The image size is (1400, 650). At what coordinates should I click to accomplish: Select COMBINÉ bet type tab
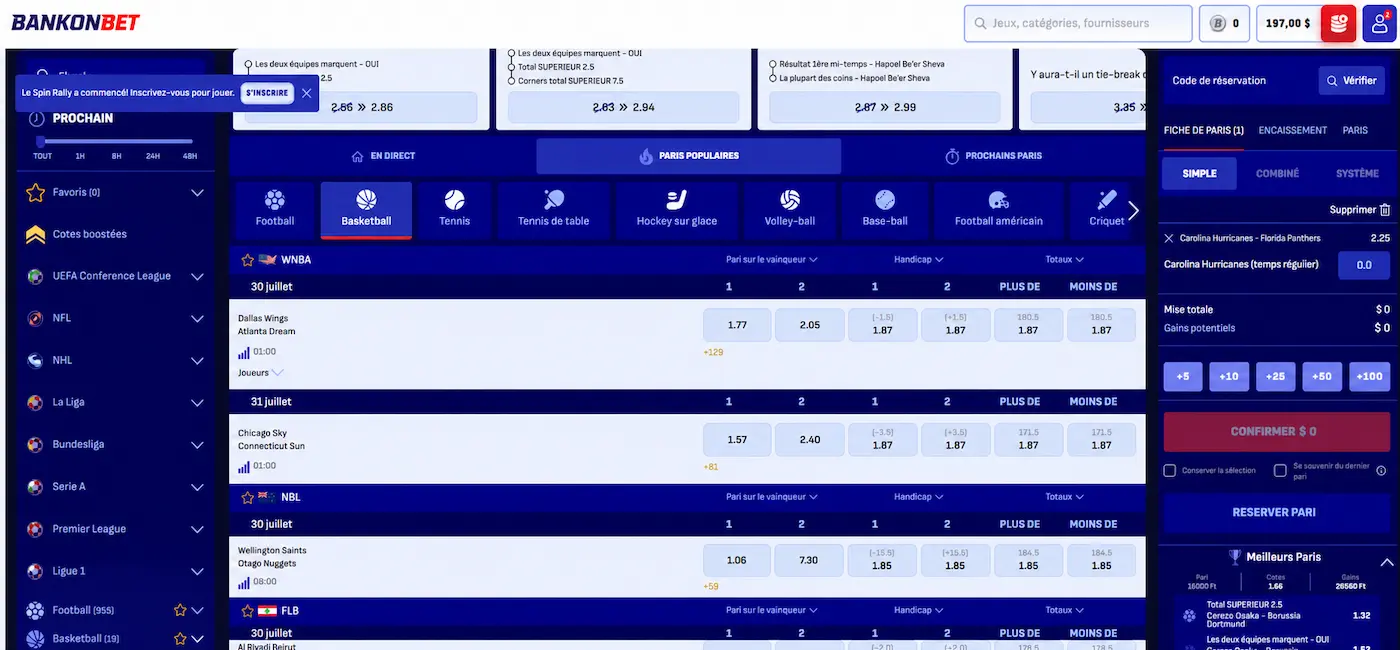[1277, 174]
